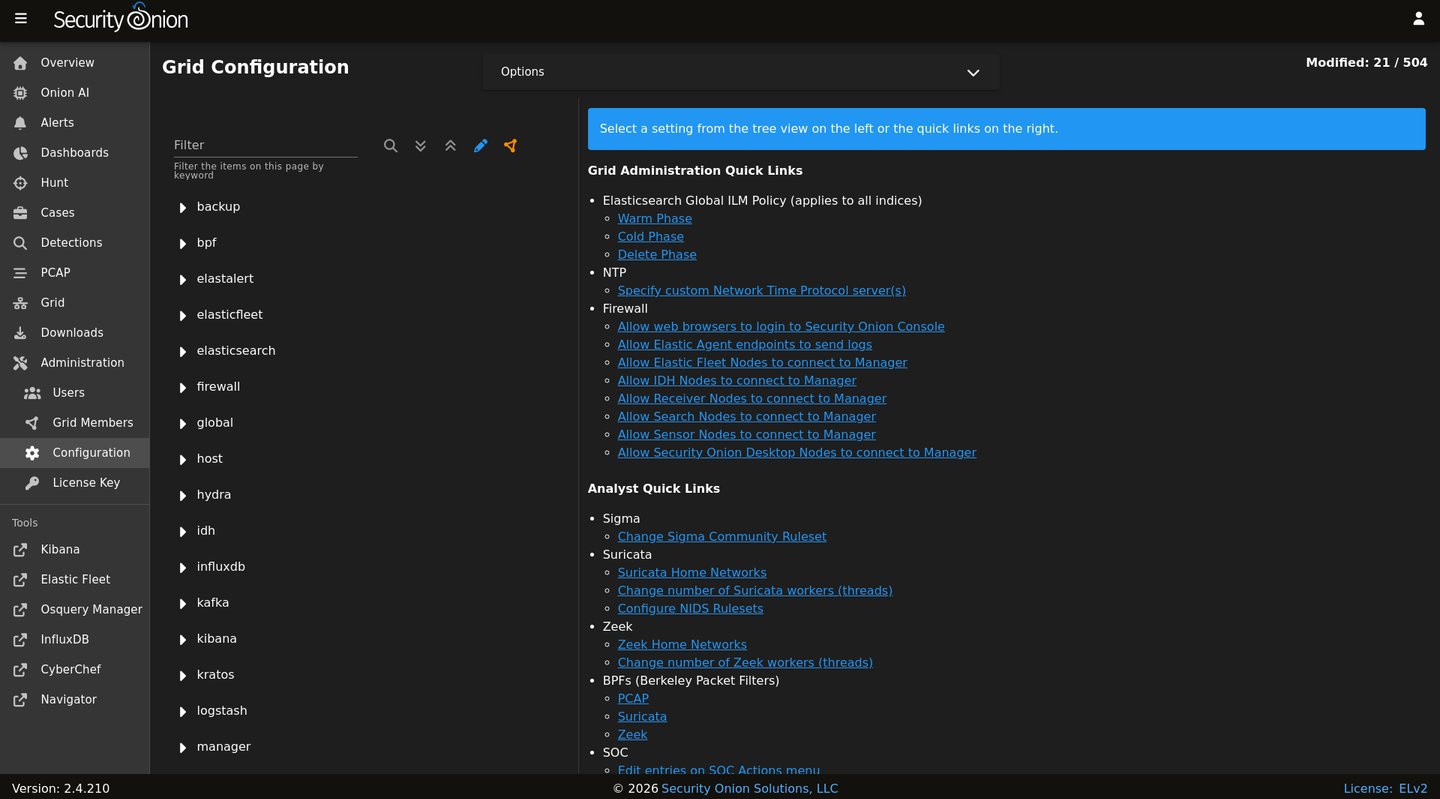The height and width of the screenshot is (799, 1440).
Task: Click the Overview home icon in sidebar
Action: pos(20,63)
